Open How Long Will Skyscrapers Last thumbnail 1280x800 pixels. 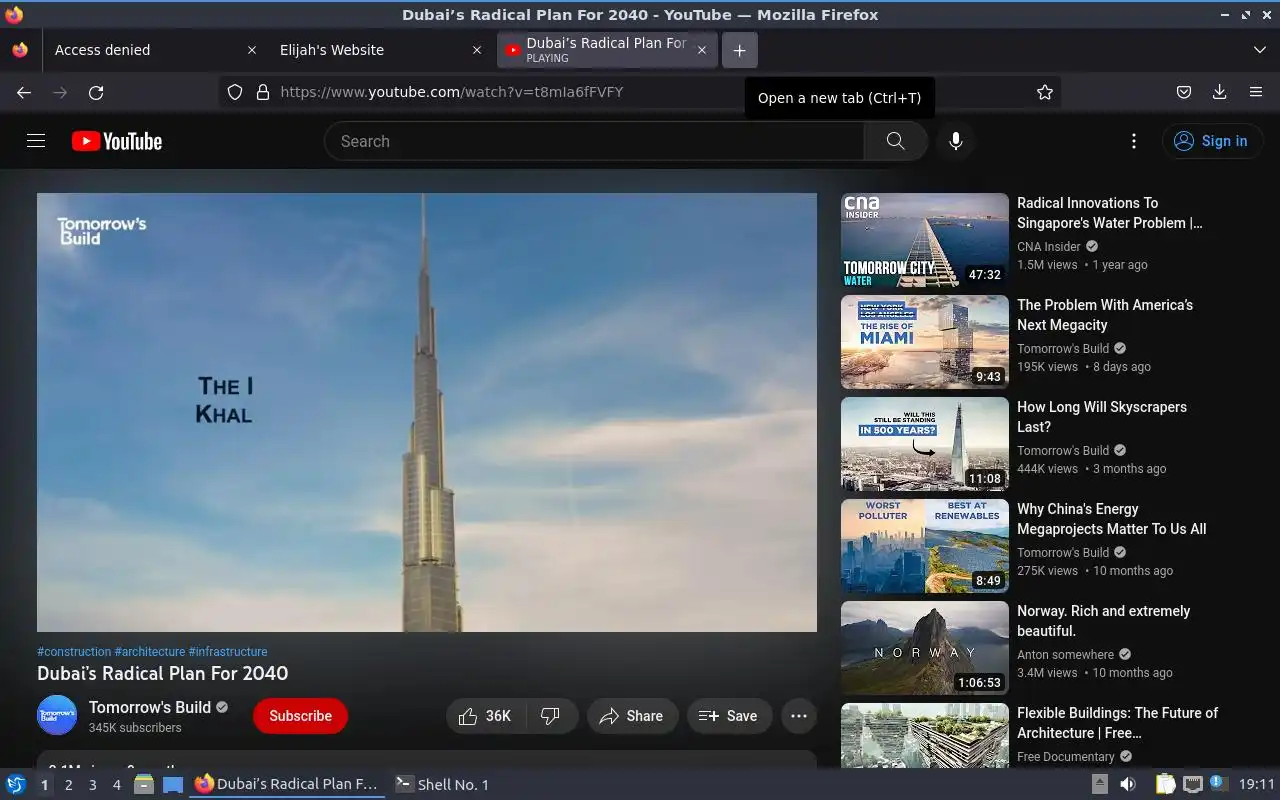(925, 444)
